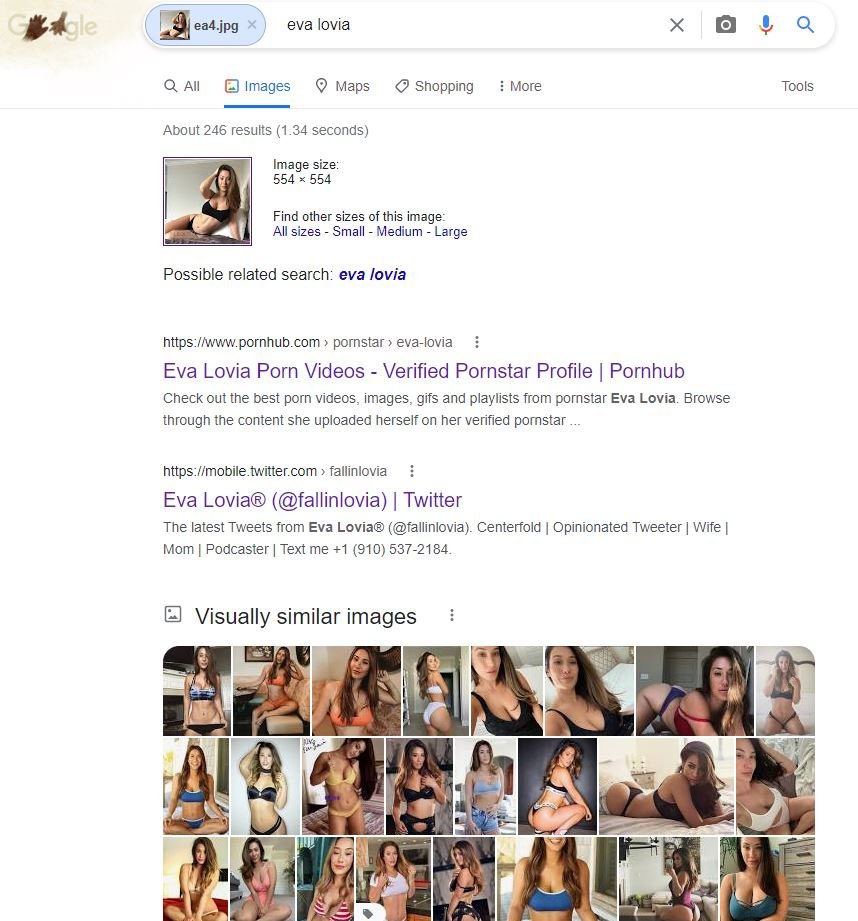Click the blue magnifier search button
The height and width of the screenshot is (921, 858).
coord(805,25)
